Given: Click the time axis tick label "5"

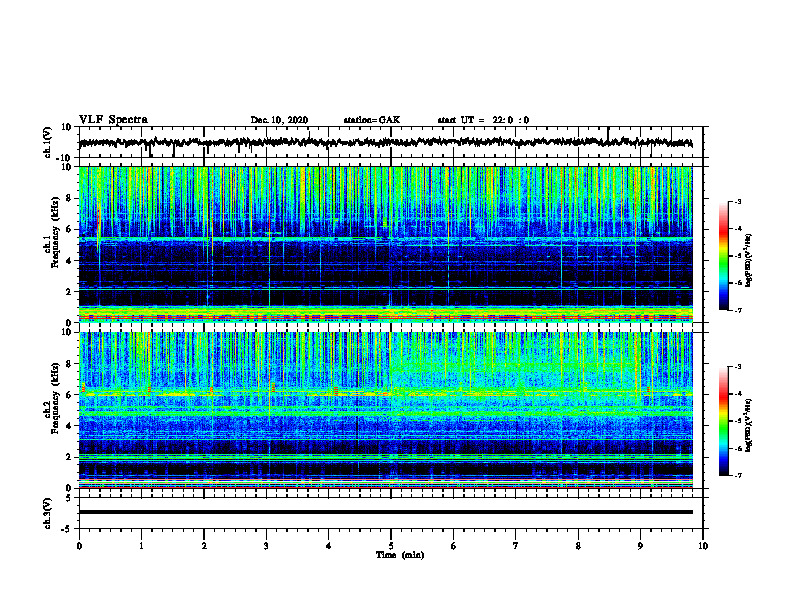Looking at the screenshot, I should tap(391, 546).
